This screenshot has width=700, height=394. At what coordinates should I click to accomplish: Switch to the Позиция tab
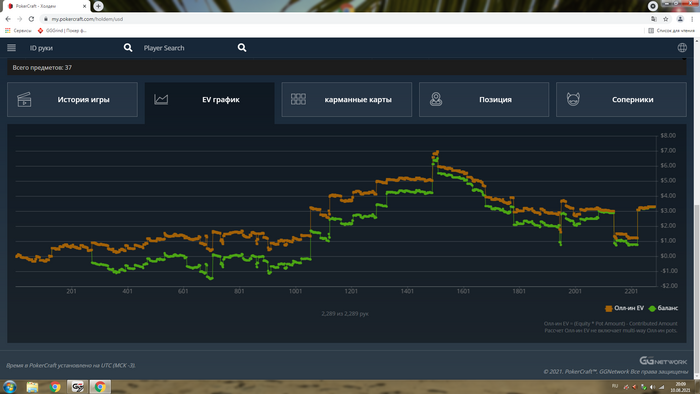tap(484, 100)
